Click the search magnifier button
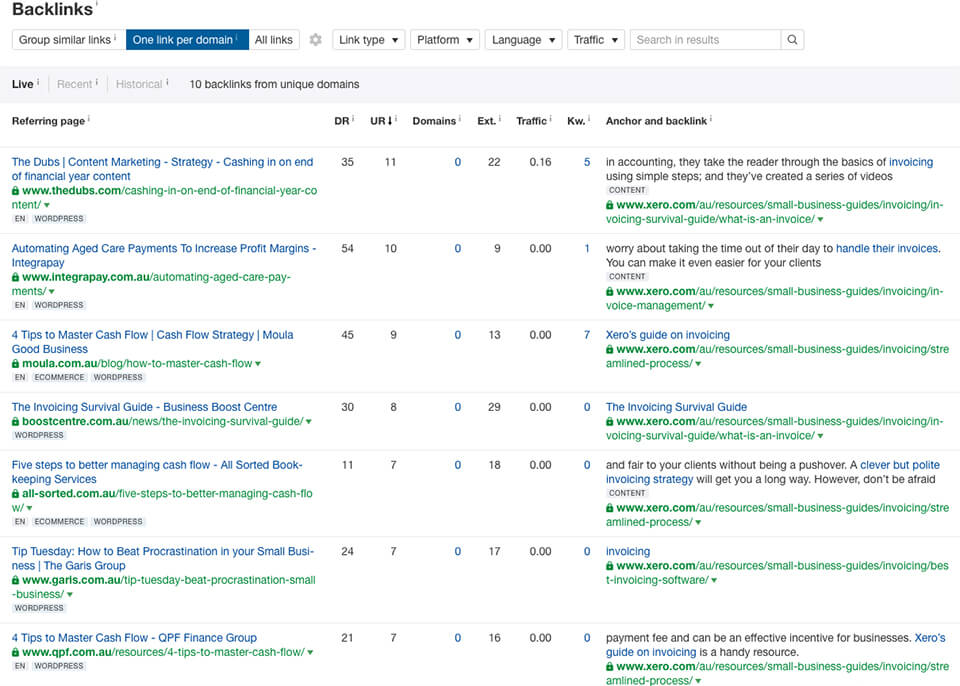 coord(792,40)
